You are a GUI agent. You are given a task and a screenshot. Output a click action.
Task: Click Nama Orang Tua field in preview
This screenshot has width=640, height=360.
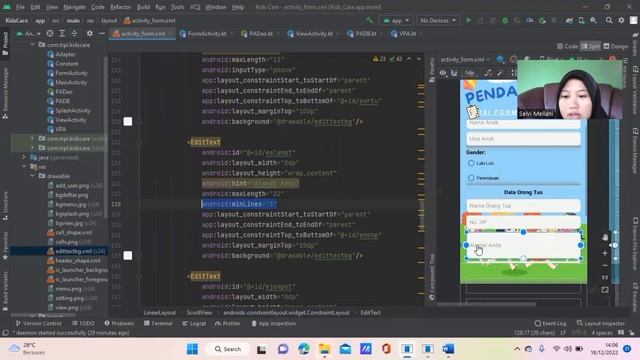[x=523, y=205]
